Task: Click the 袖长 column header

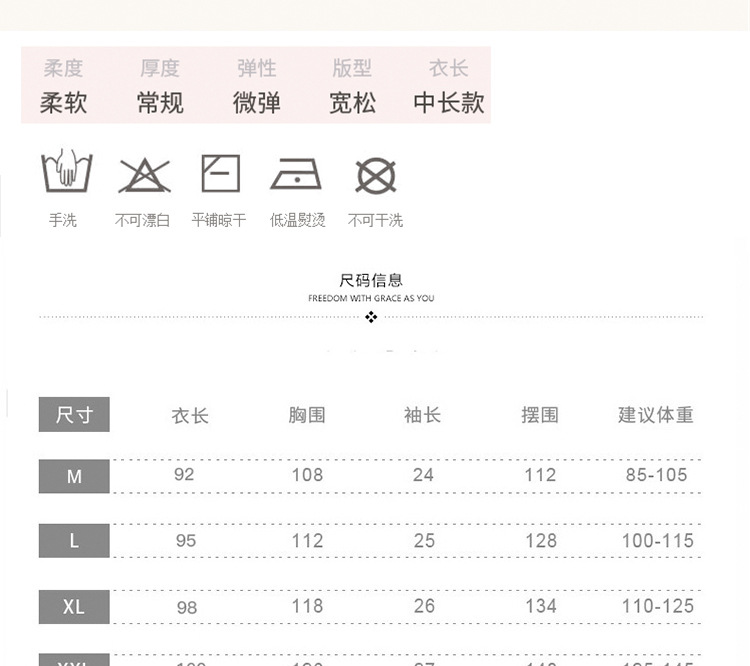Action: point(423,415)
